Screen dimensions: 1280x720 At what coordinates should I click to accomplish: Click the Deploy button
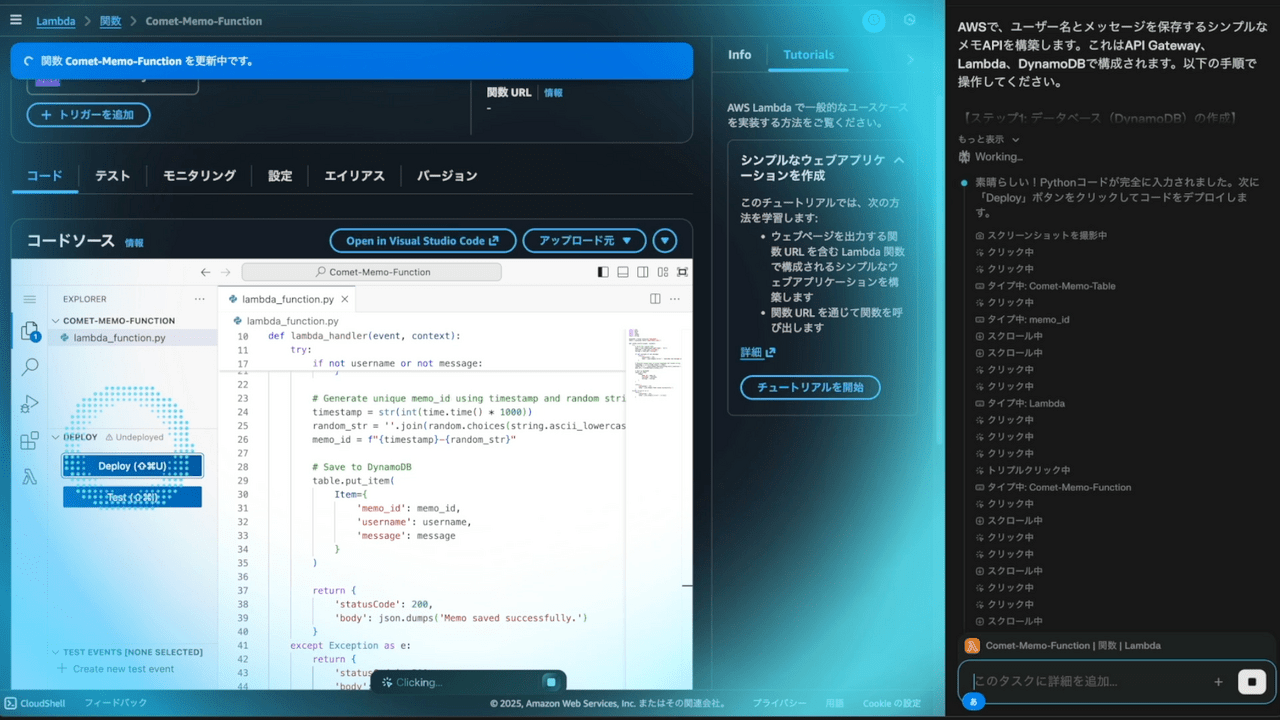click(132, 466)
